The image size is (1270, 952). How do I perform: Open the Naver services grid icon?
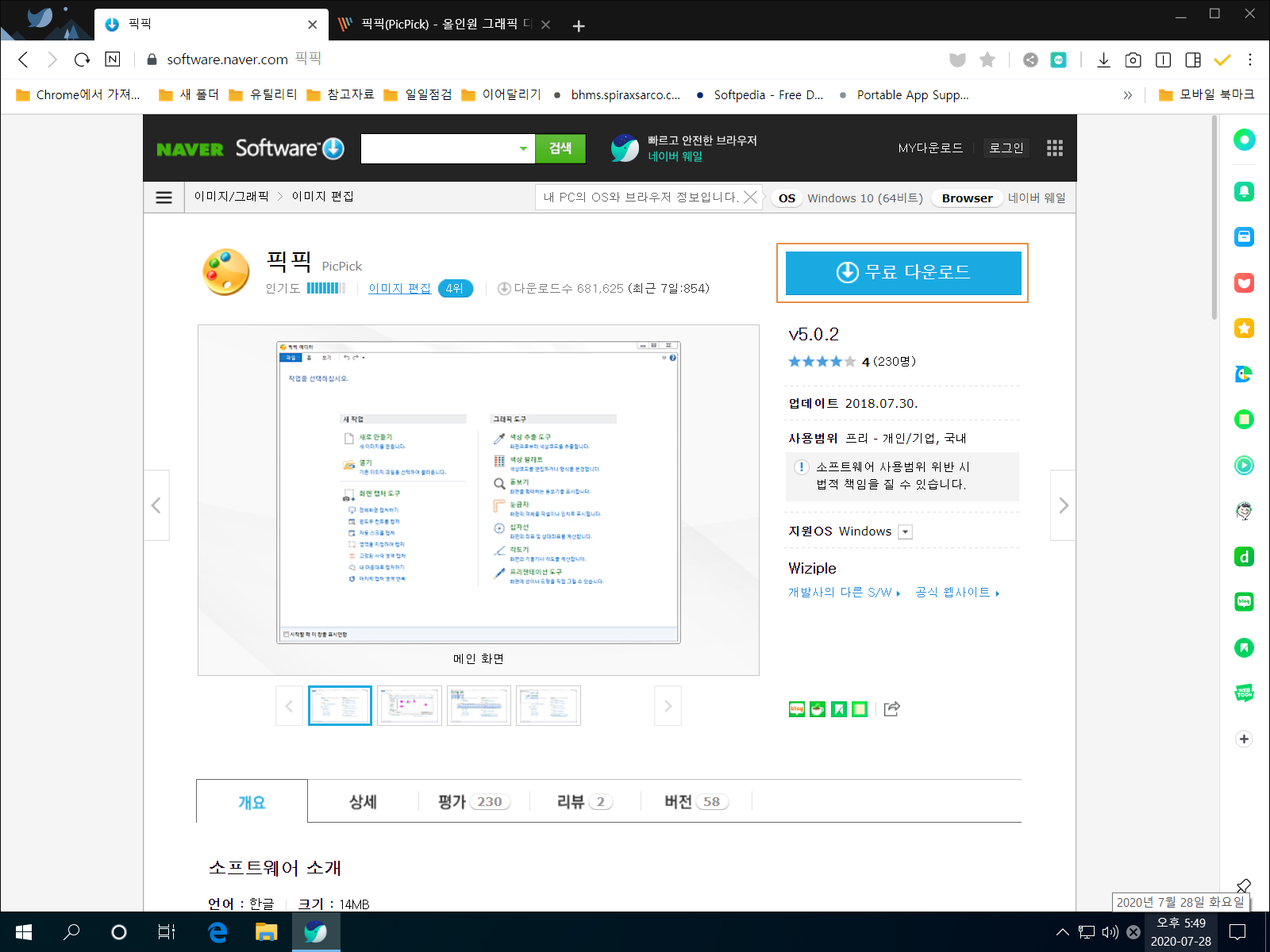click(1055, 148)
